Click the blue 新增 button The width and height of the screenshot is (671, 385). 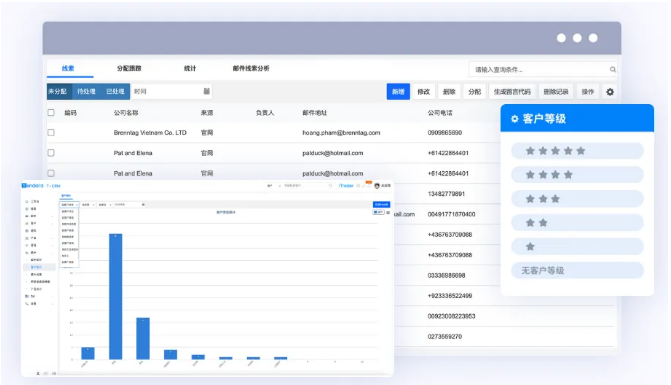398,92
